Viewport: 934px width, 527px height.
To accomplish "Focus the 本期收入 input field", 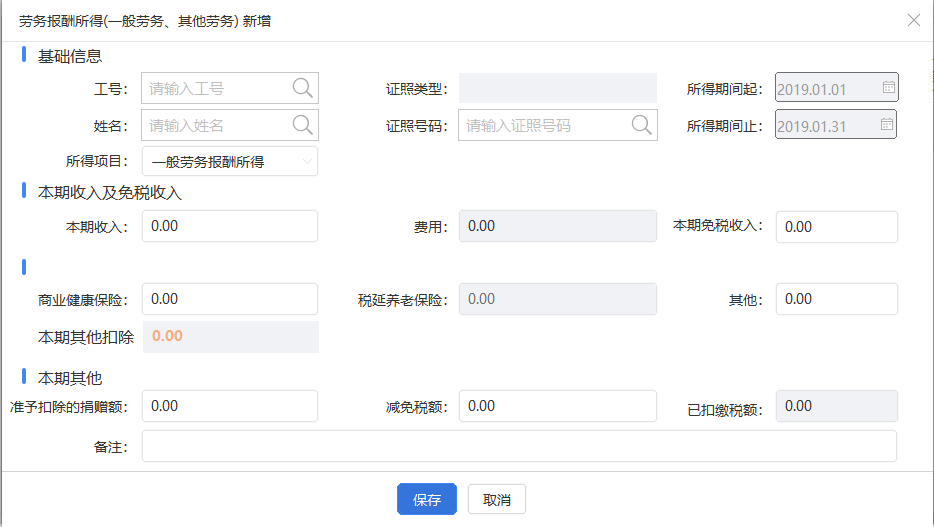I will [230, 226].
